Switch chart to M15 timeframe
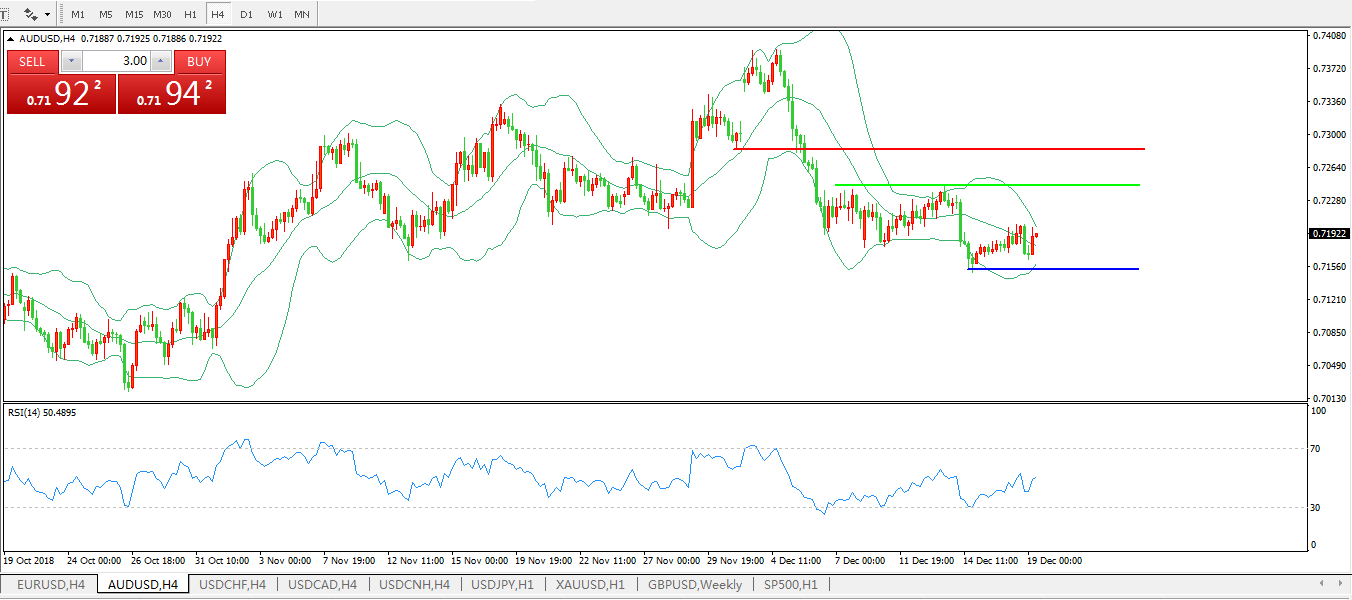The width and height of the screenshot is (1352, 600). pyautogui.click(x=134, y=15)
